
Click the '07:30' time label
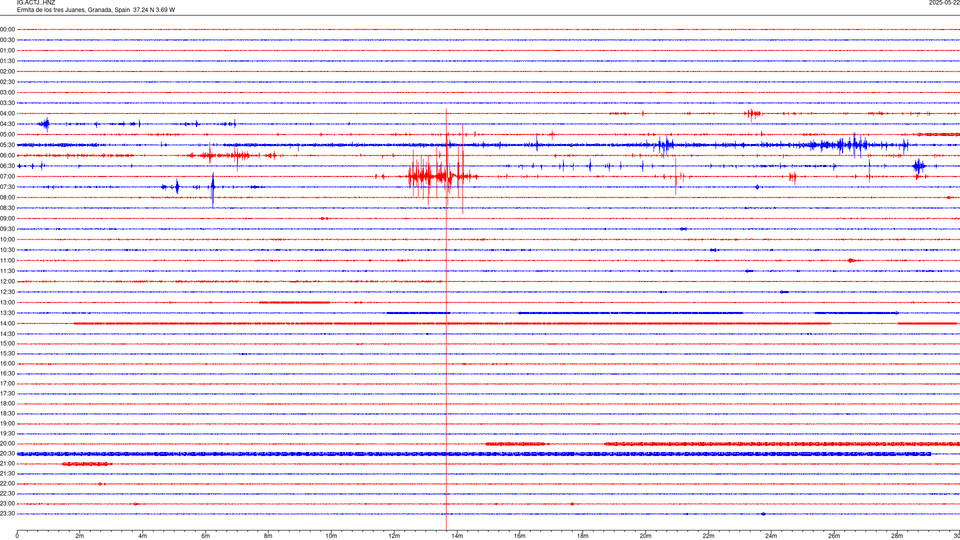coord(7,187)
